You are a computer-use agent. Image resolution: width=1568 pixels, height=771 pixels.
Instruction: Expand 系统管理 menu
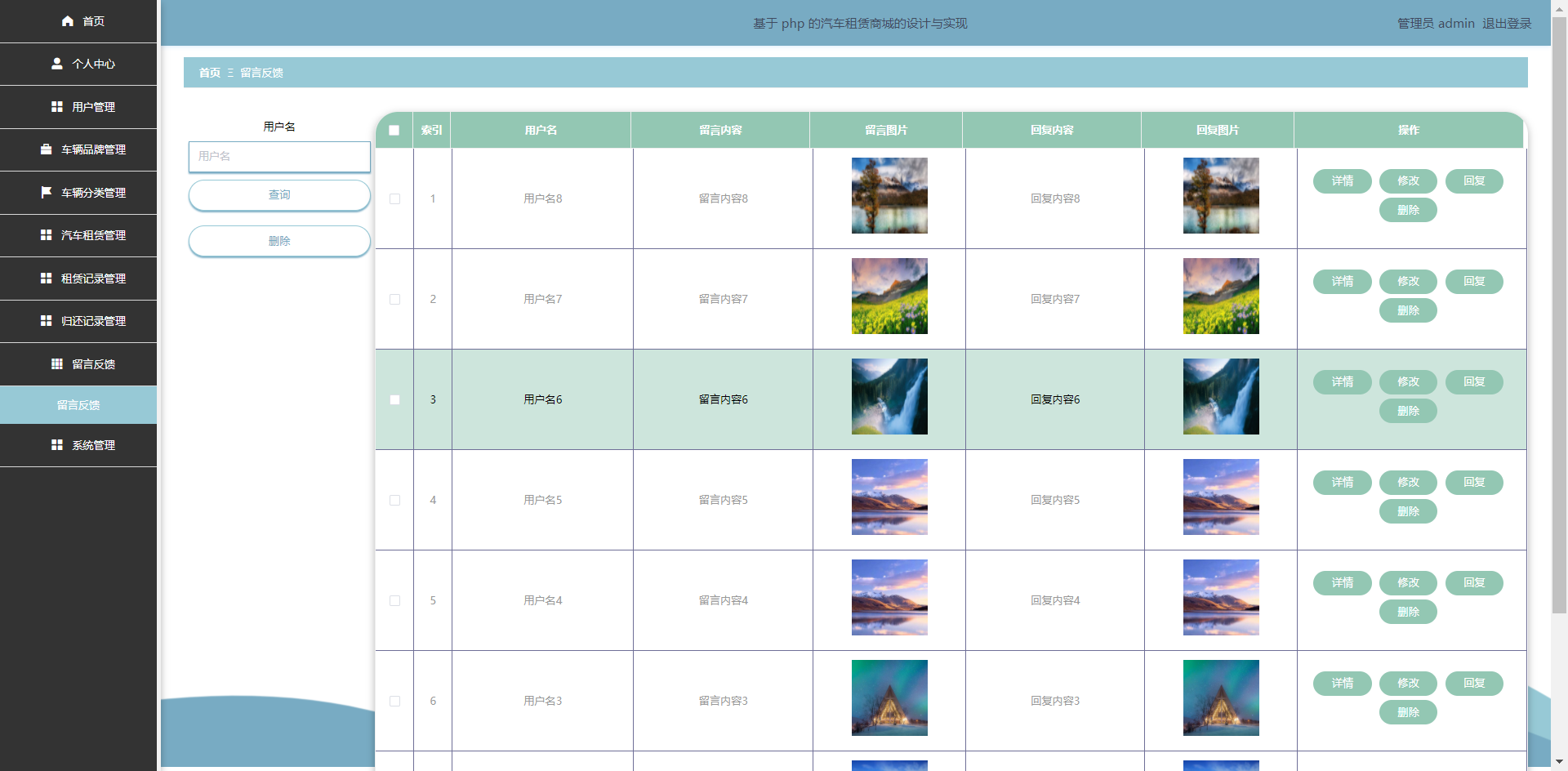78,445
